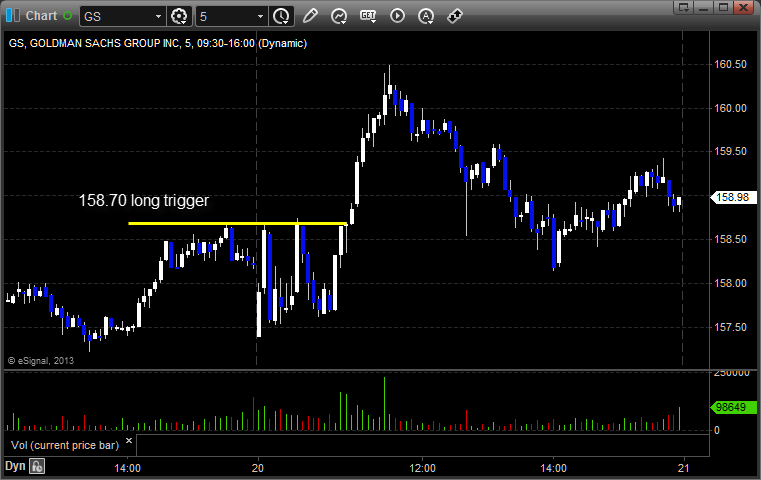Close the Vol current price bar panel

coord(129,441)
